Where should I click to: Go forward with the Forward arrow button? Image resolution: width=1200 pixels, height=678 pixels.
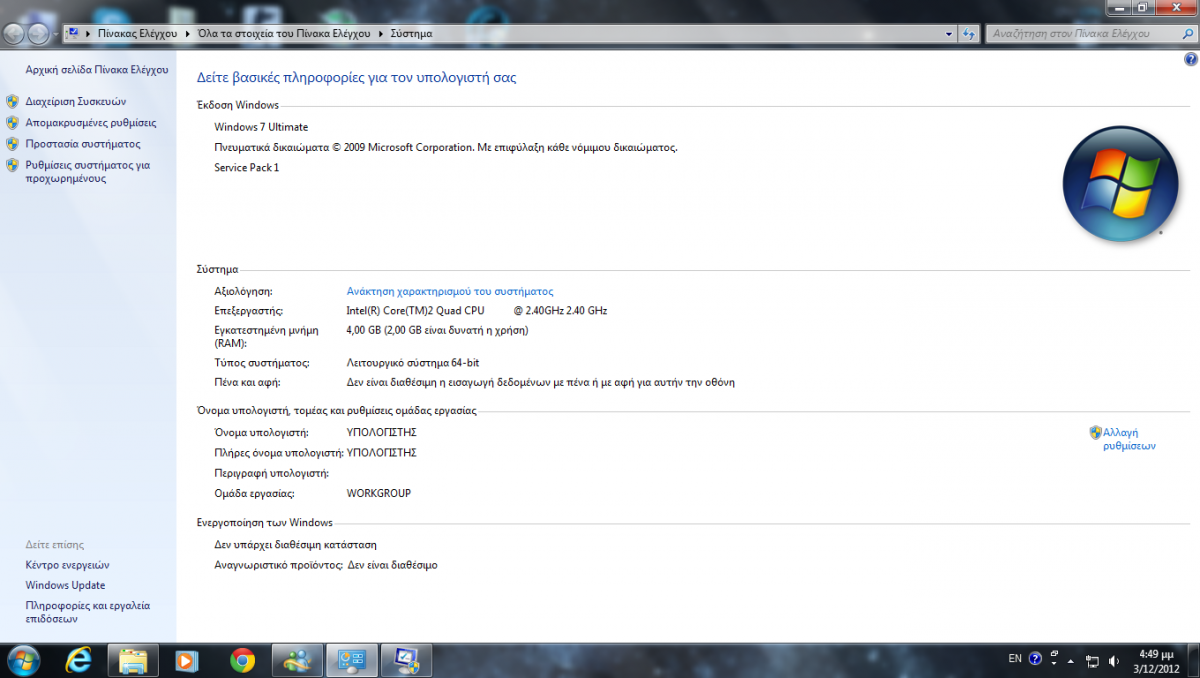[38, 34]
